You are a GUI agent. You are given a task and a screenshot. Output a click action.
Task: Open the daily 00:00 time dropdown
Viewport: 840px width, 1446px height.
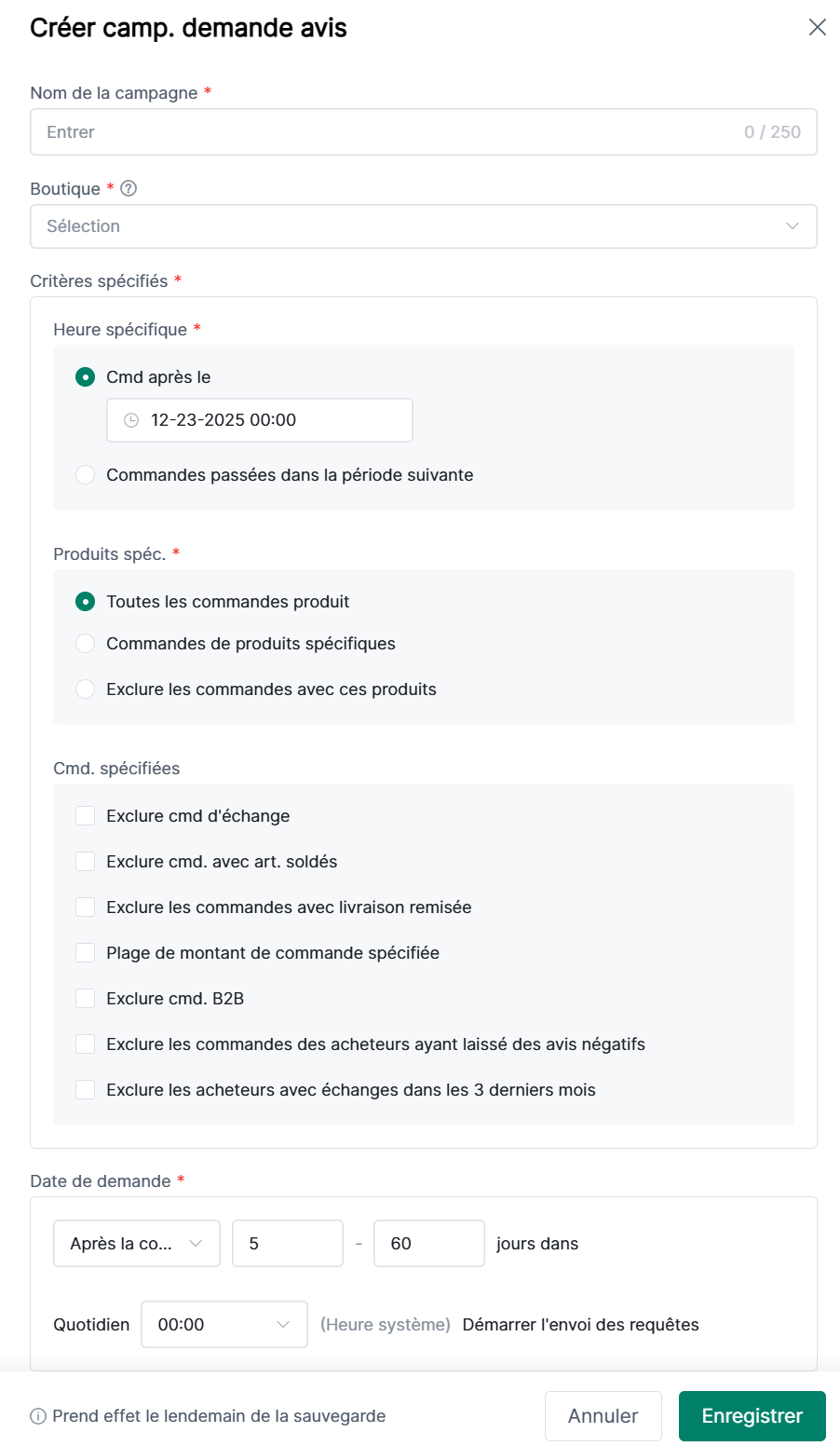click(224, 1325)
